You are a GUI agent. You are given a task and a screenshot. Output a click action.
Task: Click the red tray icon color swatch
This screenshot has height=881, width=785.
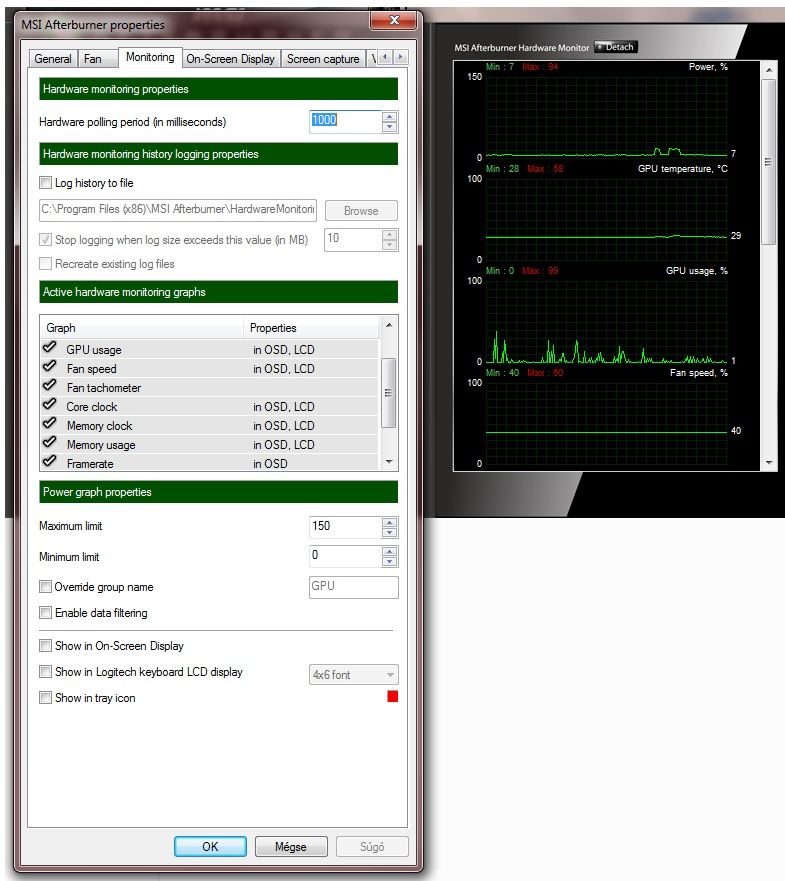click(393, 697)
